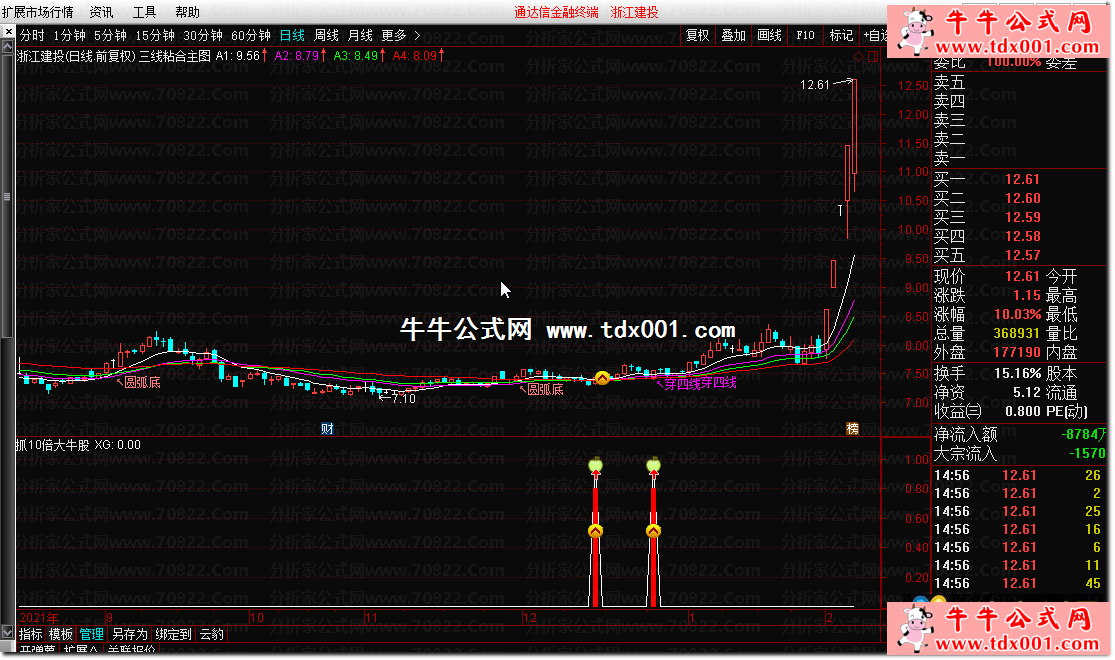Click the 榜 ranking marker icon
1115x660 pixels.
coord(852,429)
